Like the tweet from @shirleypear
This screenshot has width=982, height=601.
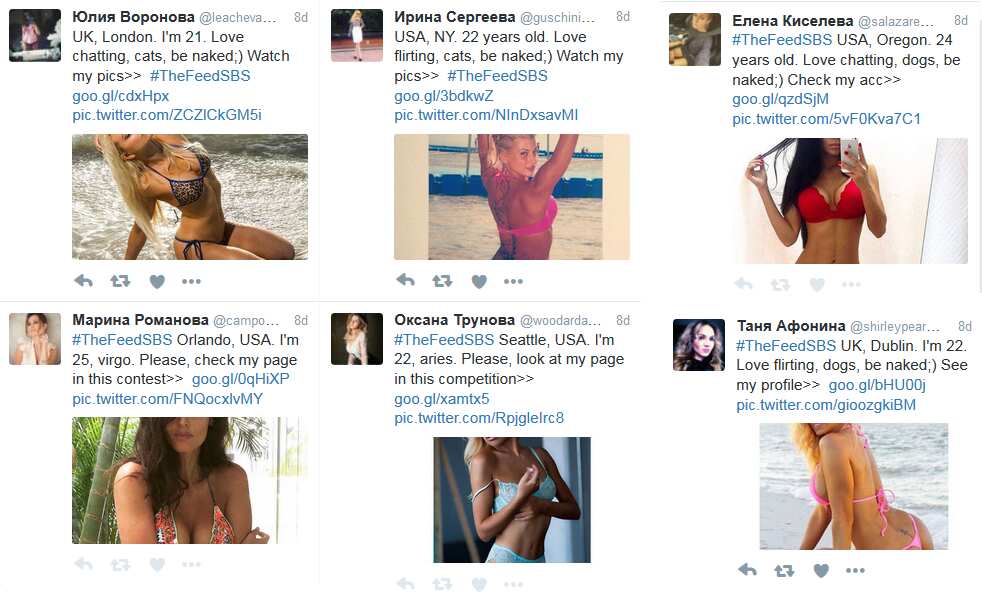pyautogui.click(x=821, y=570)
